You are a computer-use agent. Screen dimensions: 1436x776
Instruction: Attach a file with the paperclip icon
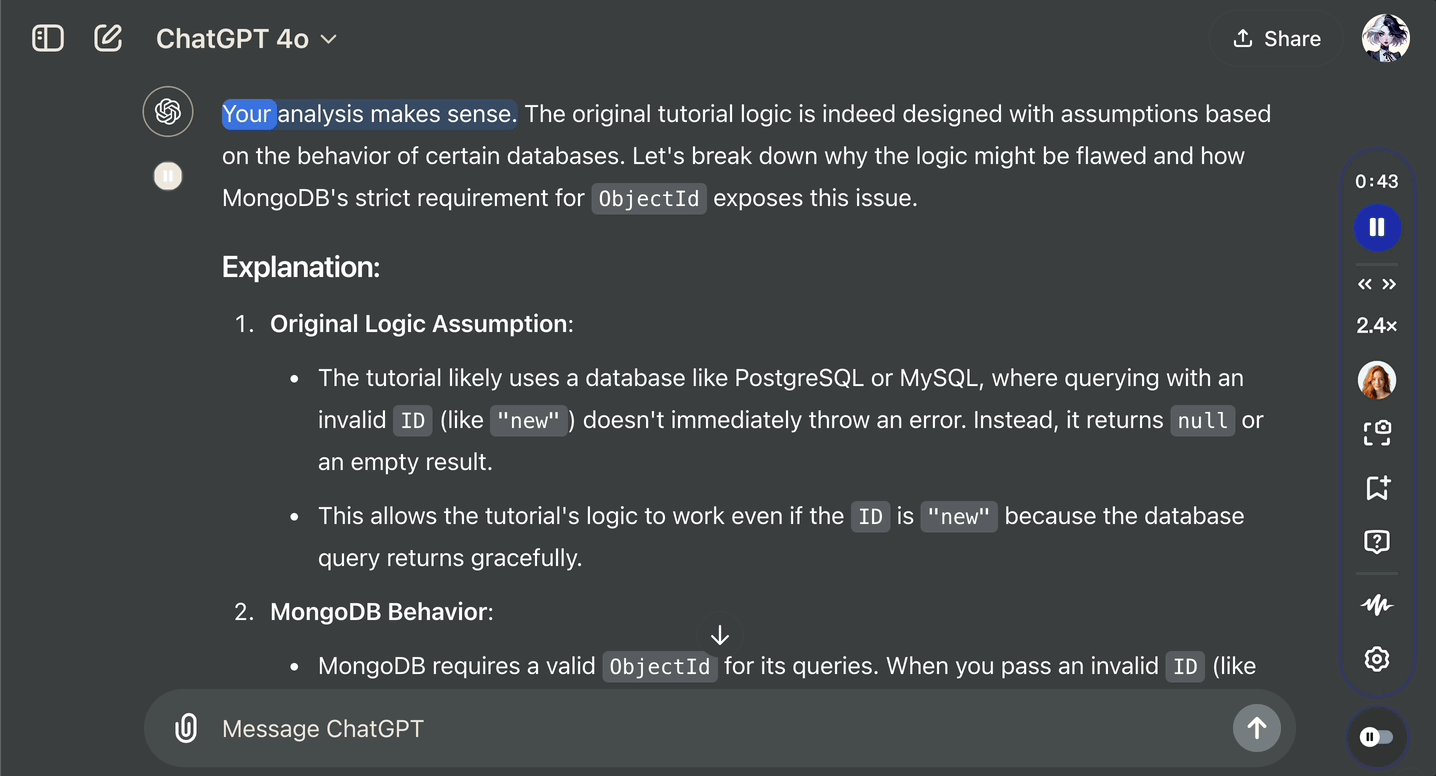tap(186, 728)
